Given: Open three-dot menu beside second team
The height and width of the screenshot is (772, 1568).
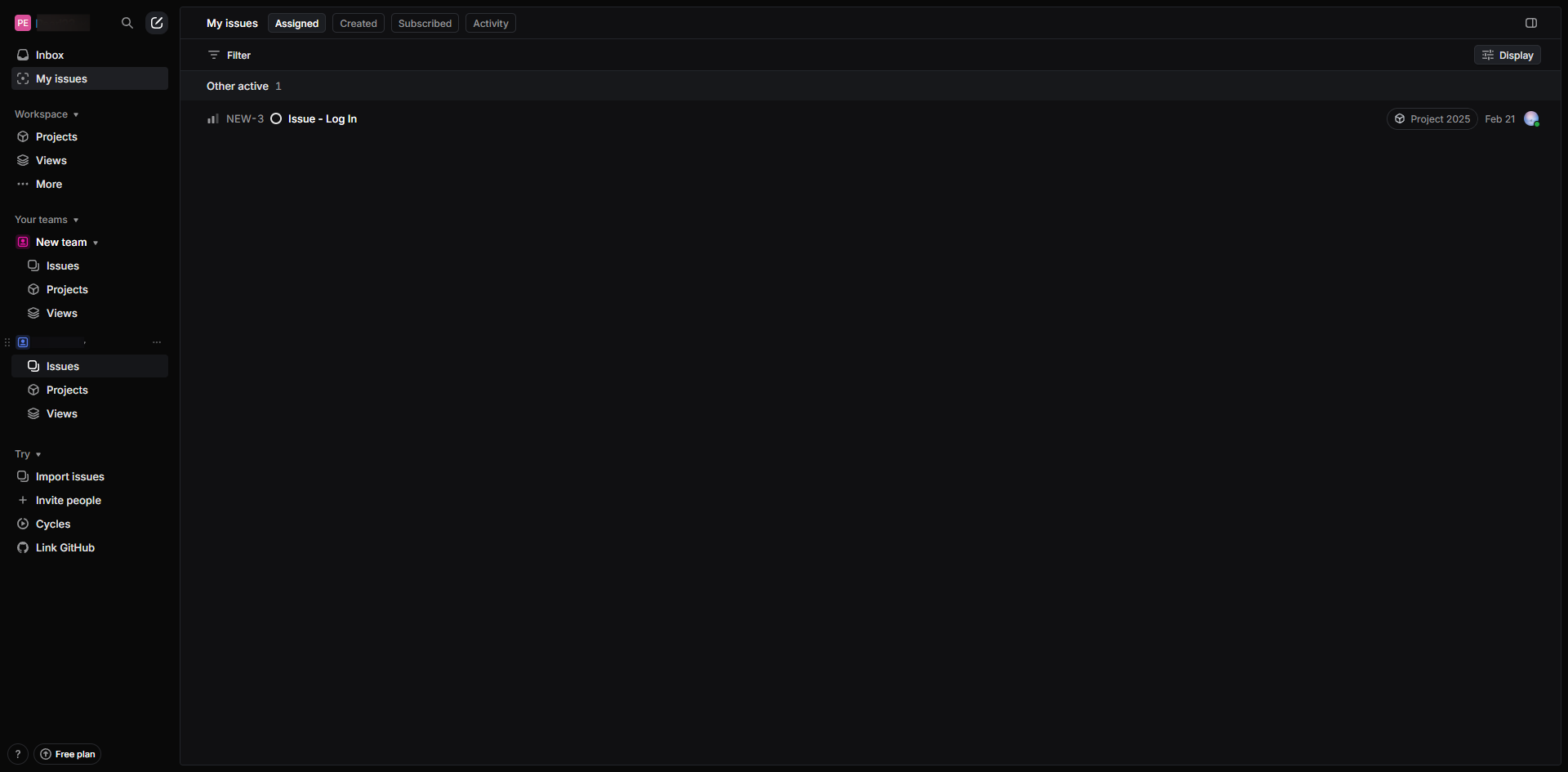Looking at the screenshot, I should click(x=157, y=342).
